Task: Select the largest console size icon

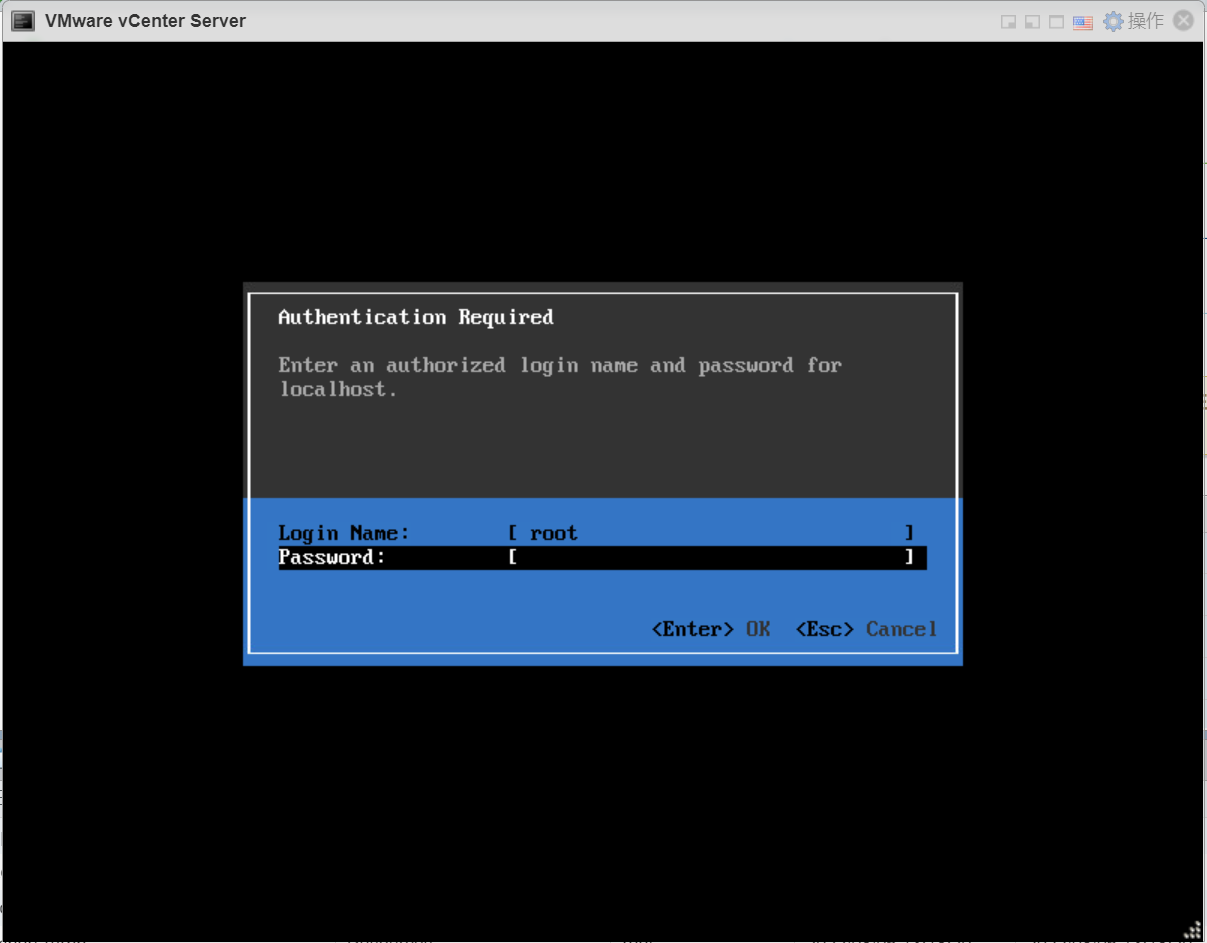Action: pyautogui.click(x=1057, y=22)
